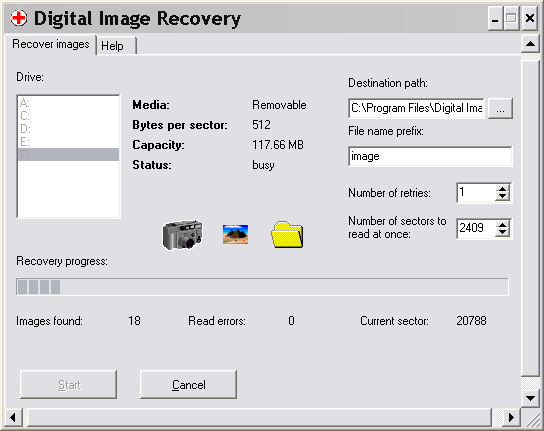Select the Recover images tab
Image resolution: width=544 pixels, height=431 pixels.
click(x=51, y=44)
